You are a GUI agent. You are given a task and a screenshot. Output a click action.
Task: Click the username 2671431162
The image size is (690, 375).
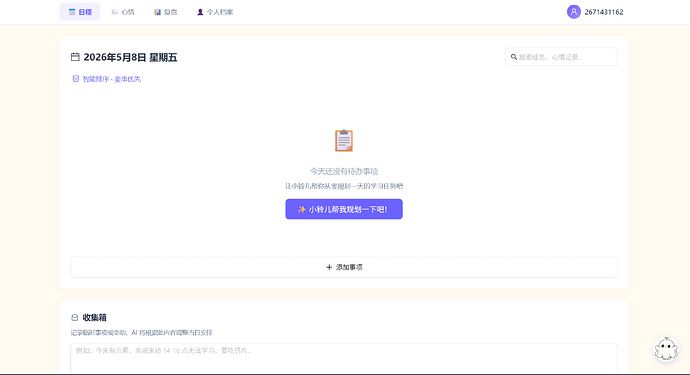point(604,12)
